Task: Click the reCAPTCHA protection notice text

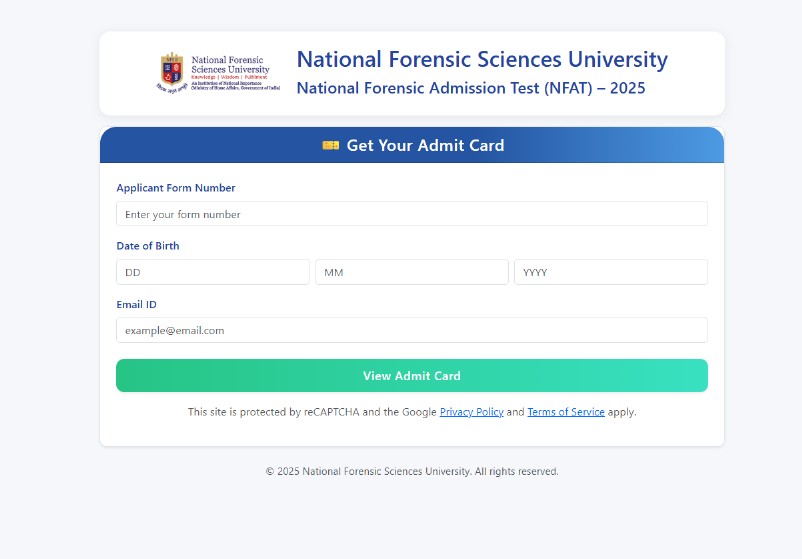Action: tap(312, 412)
